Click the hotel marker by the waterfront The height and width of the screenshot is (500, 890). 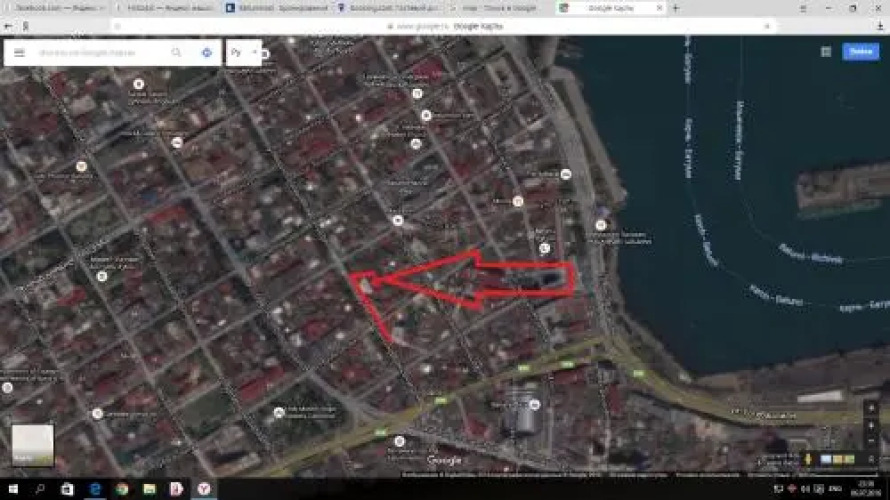[601, 225]
